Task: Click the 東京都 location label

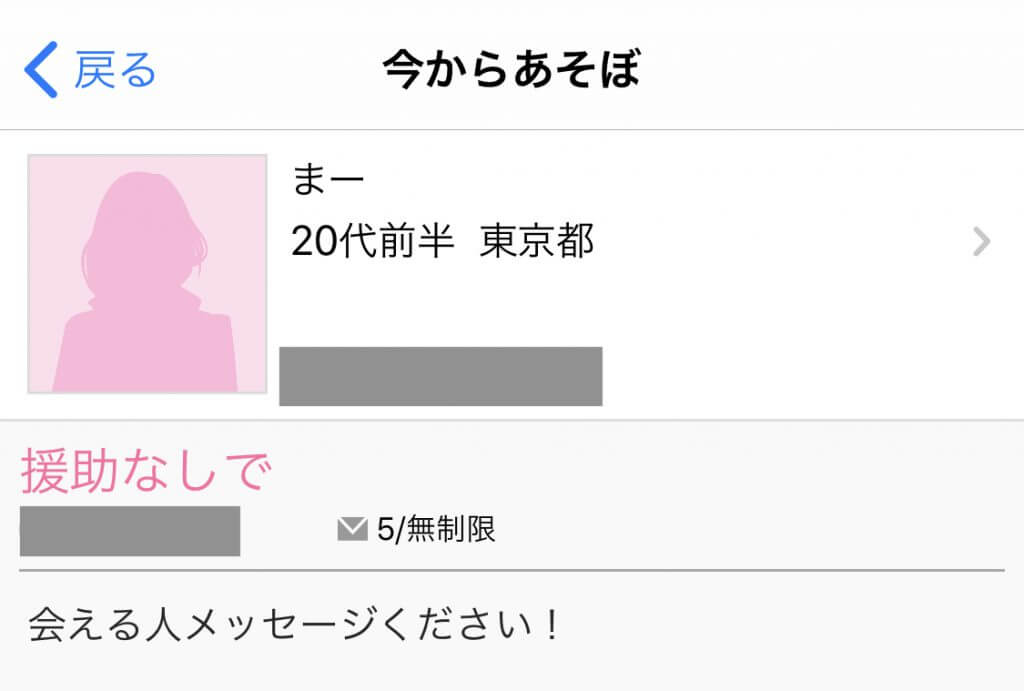Action: [x=537, y=241]
